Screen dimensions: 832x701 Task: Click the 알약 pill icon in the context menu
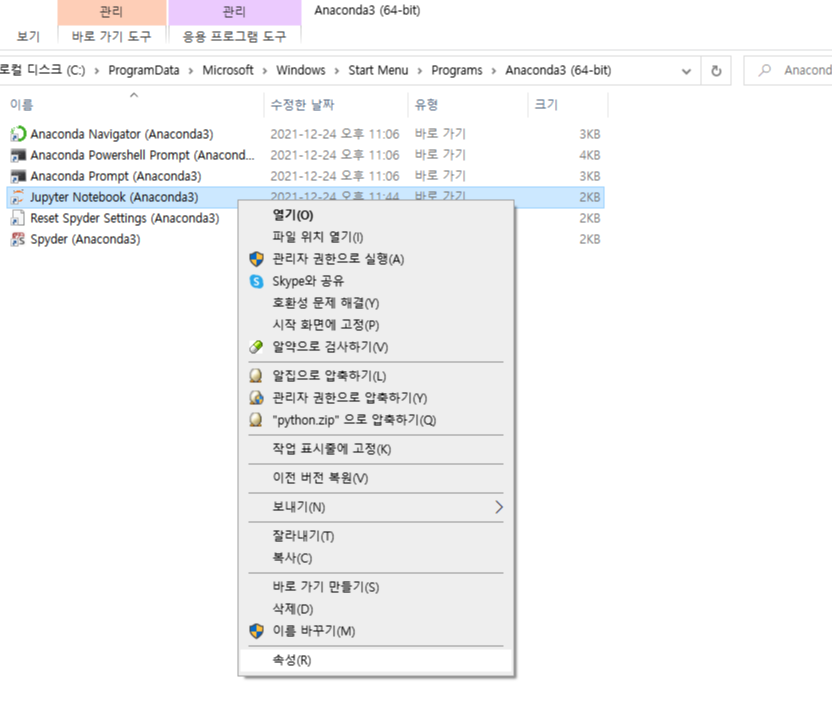tap(256, 347)
